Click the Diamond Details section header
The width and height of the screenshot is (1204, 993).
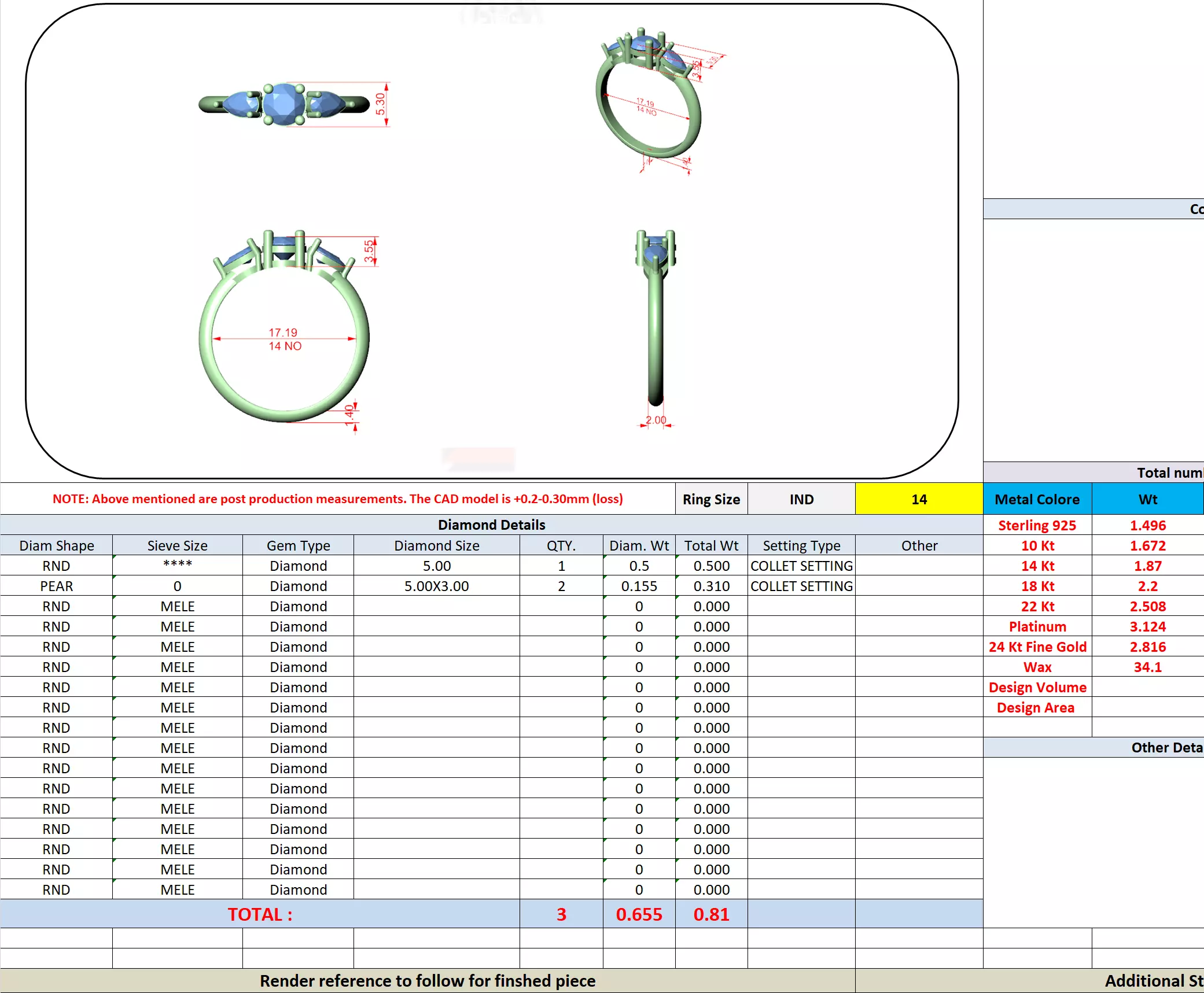coord(491,525)
